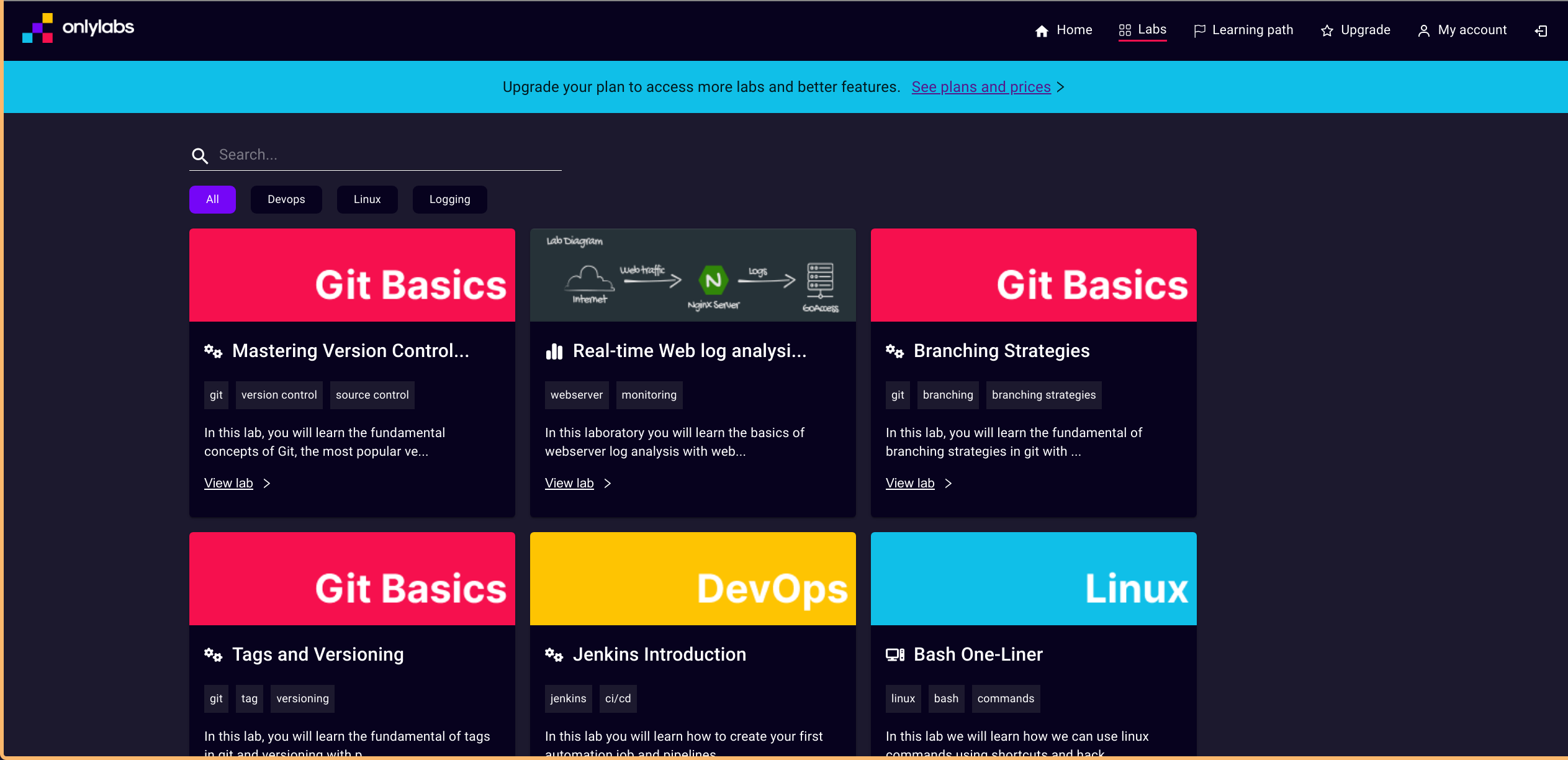This screenshot has height=760, width=1568.
Task: Open Learning path page
Action: pyautogui.click(x=1243, y=30)
